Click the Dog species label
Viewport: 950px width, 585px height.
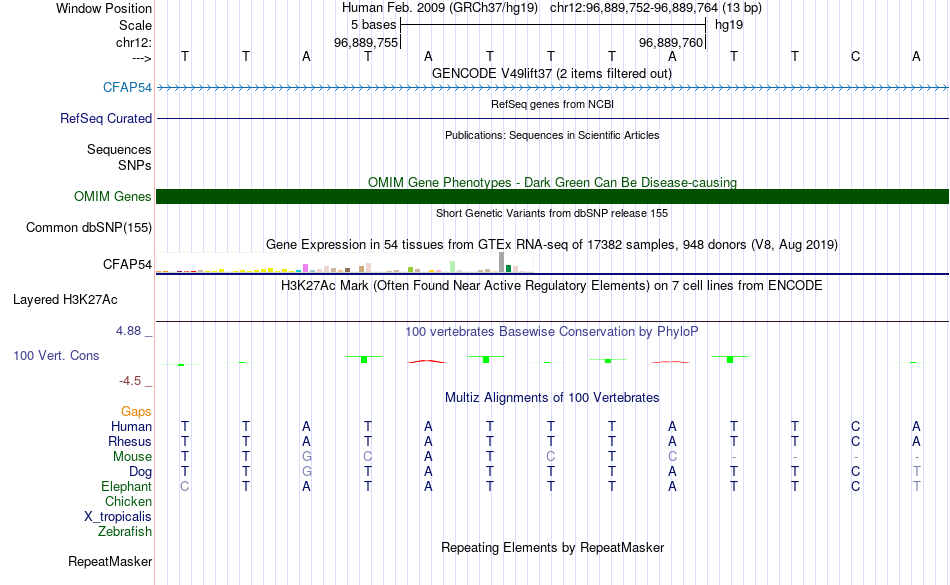(141, 471)
